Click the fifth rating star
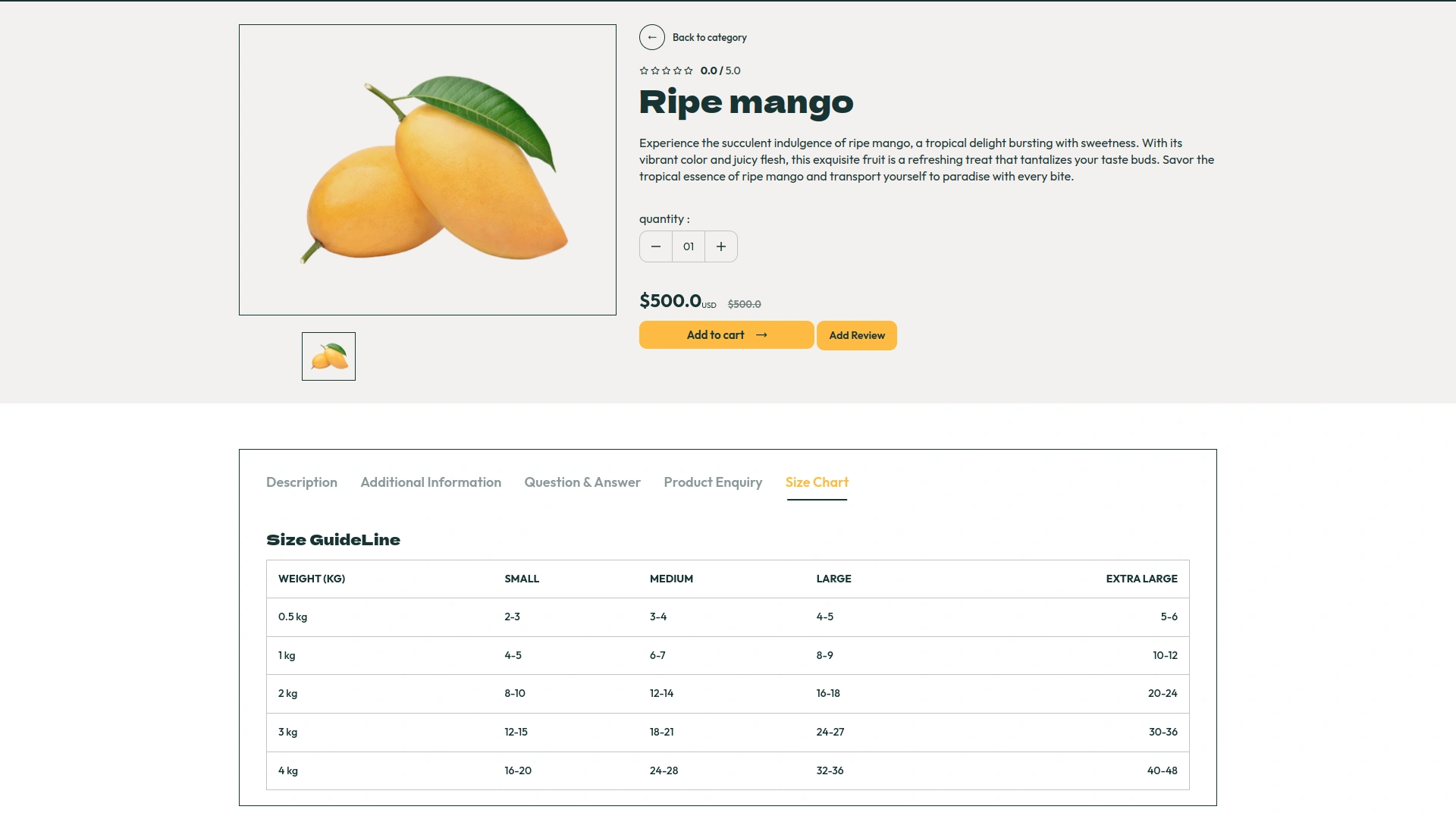 coord(689,71)
